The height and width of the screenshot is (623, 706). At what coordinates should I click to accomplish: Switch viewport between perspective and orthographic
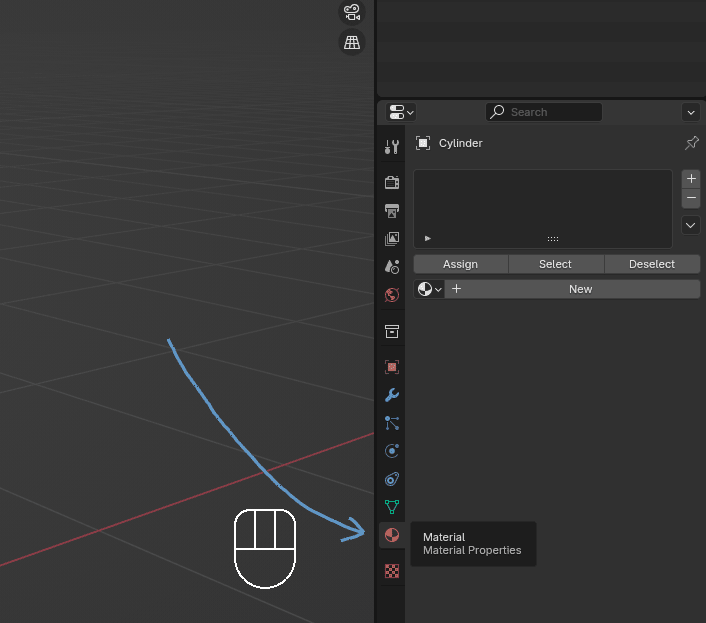(352, 43)
